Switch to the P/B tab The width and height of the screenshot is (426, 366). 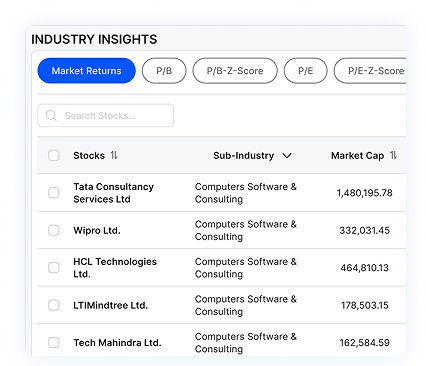click(x=164, y=71)
